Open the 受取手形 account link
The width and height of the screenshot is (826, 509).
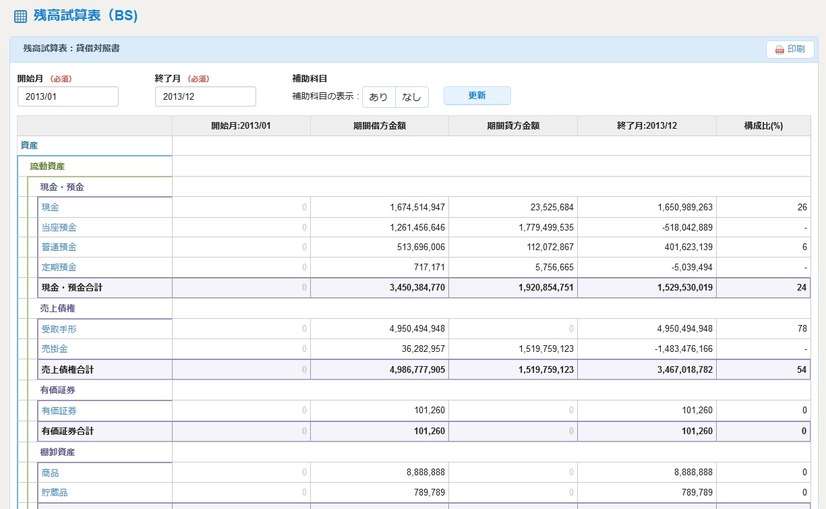click(x=58, y=328)
